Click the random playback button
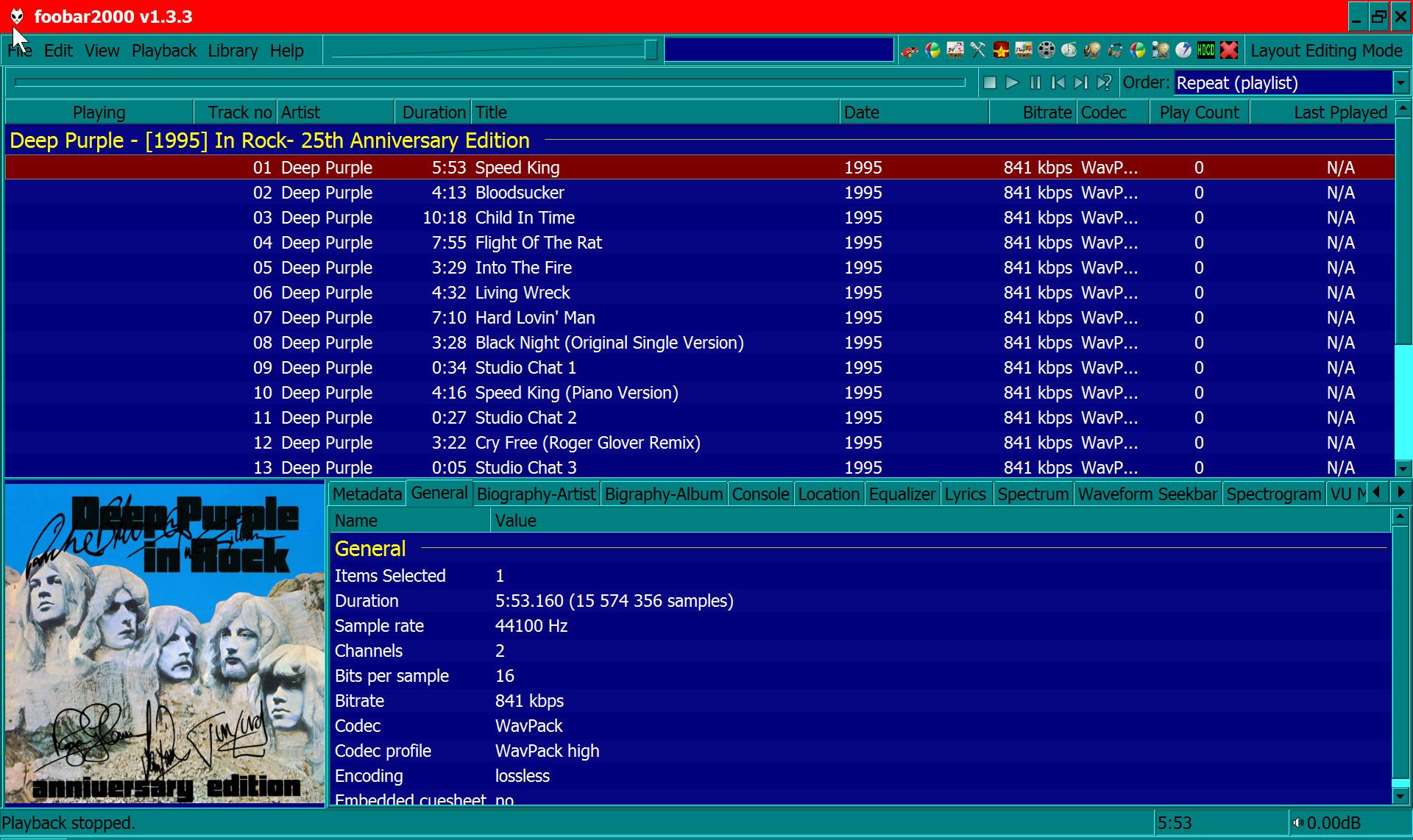 click(1103, 83)
